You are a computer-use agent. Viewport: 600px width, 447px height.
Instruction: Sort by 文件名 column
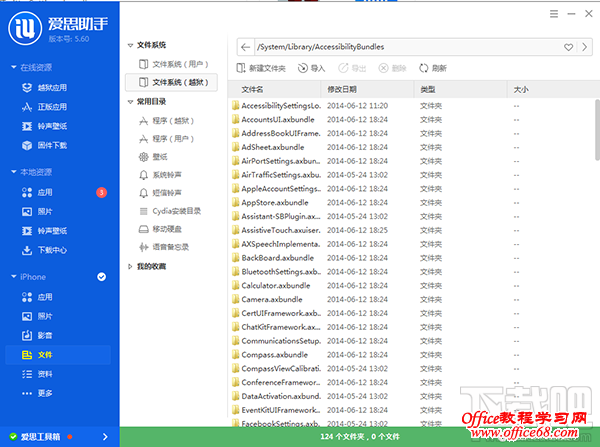pos(275,90)
